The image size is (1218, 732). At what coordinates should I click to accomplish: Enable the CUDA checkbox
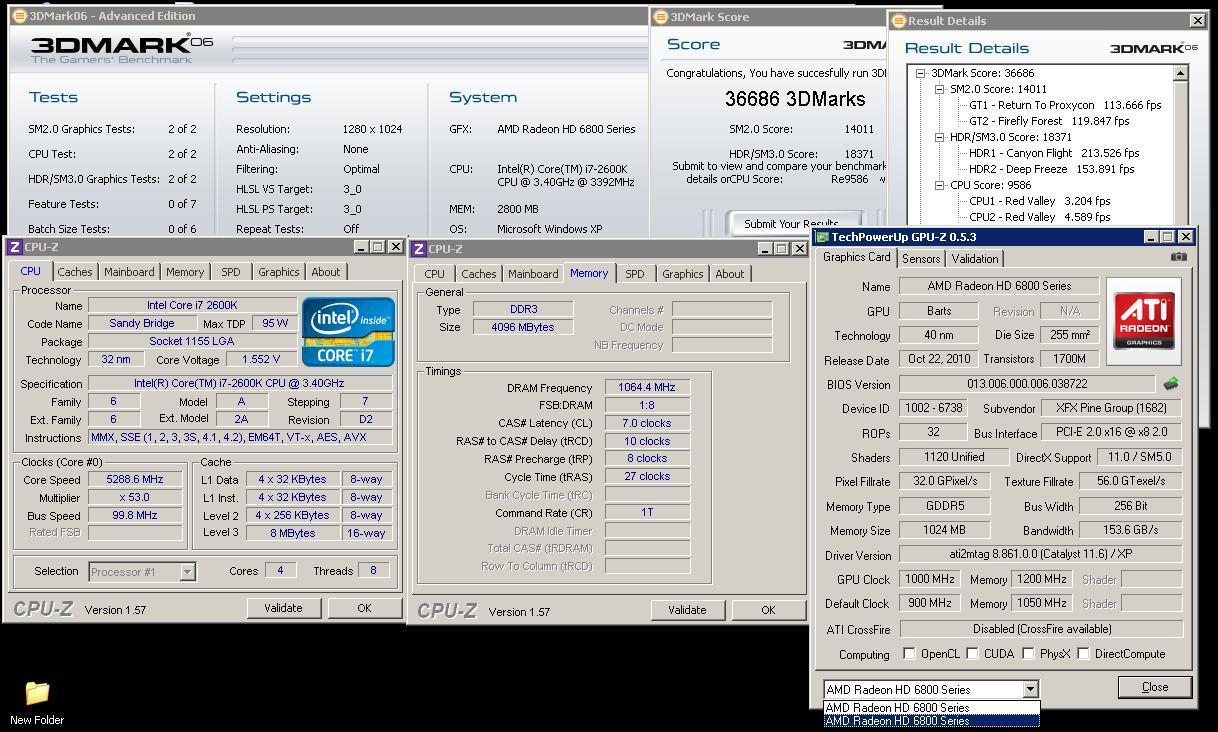(x=972, y=654)
